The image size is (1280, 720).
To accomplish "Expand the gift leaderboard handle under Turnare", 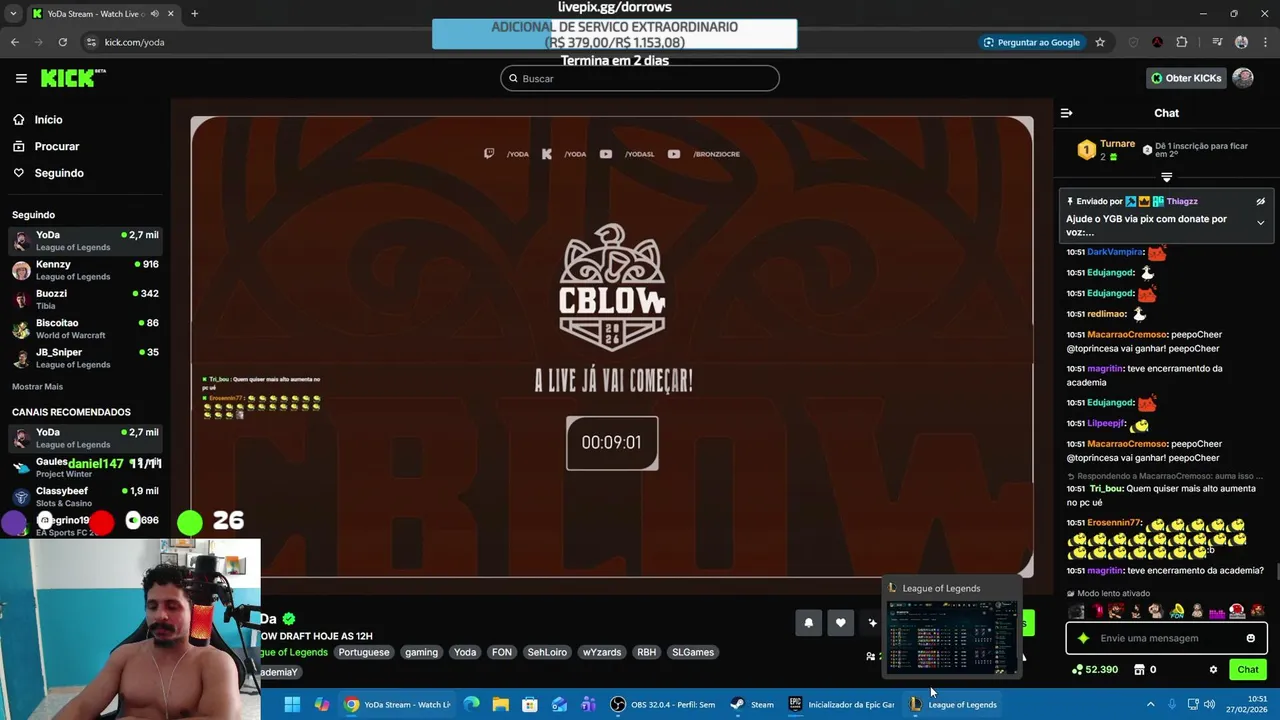I will tap(1166, 177).
